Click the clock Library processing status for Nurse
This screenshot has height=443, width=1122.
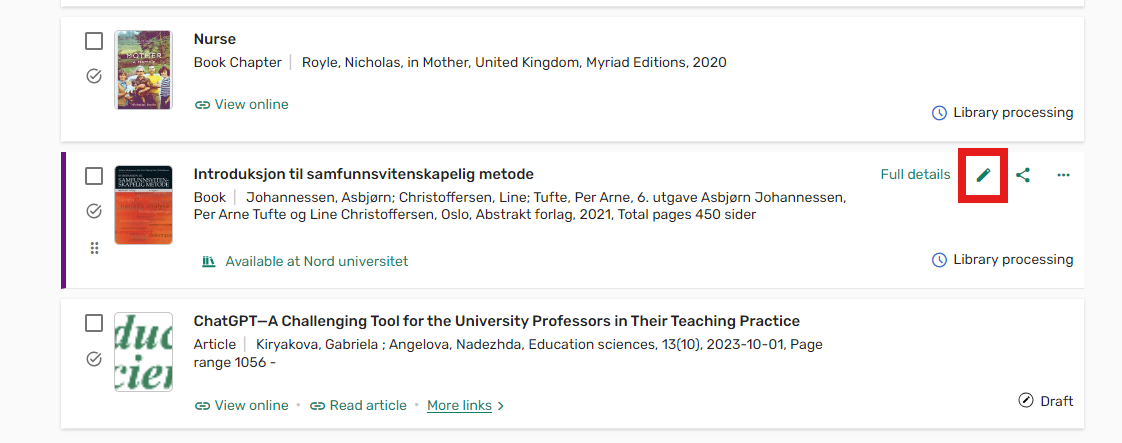(x=1002, y=113)
